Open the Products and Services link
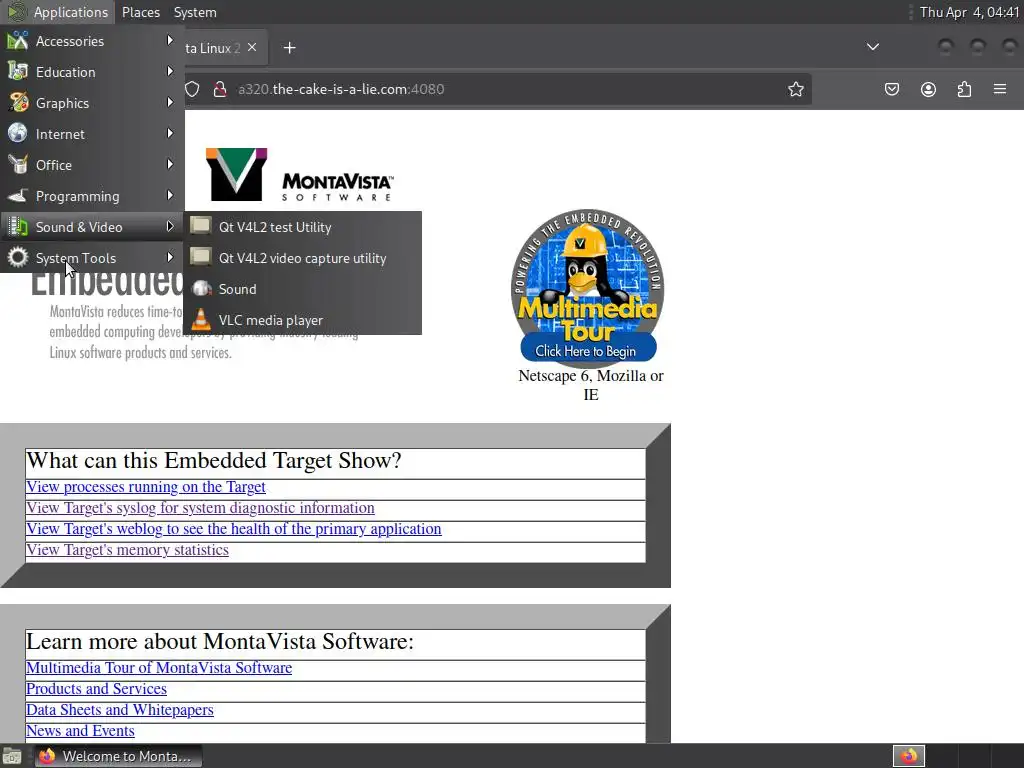The height and width of the screenshot is (768, 1024). pos(96,689)
